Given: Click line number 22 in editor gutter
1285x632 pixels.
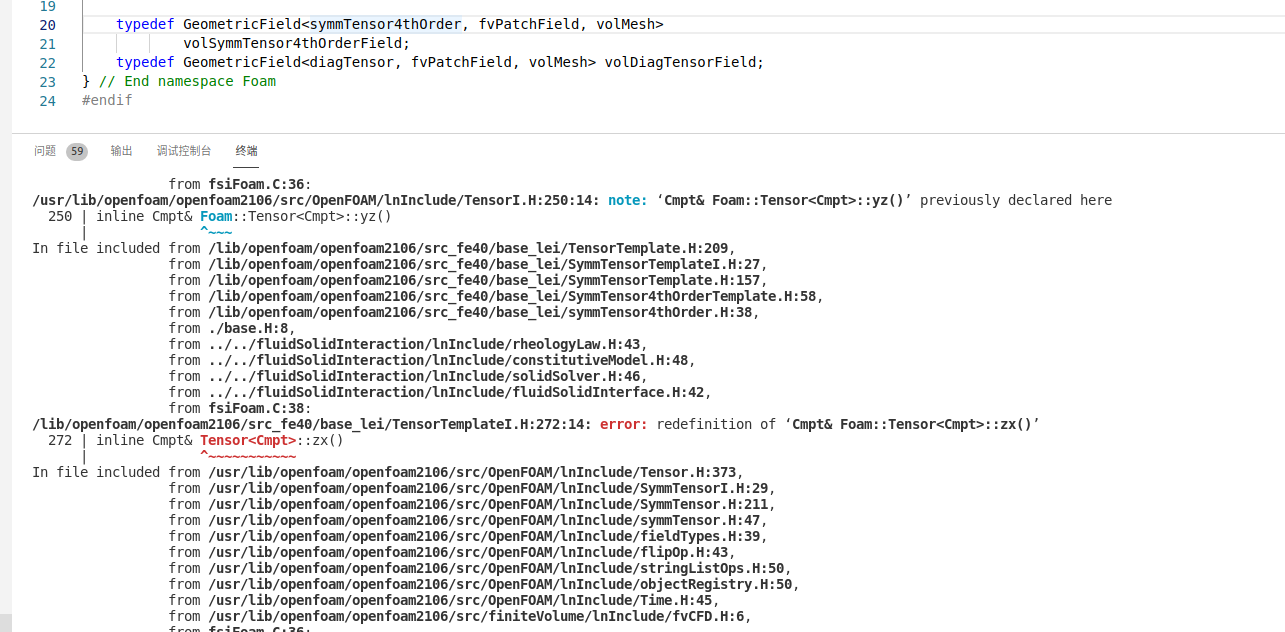Looking at the screenshot, I should tap(48, 62).
